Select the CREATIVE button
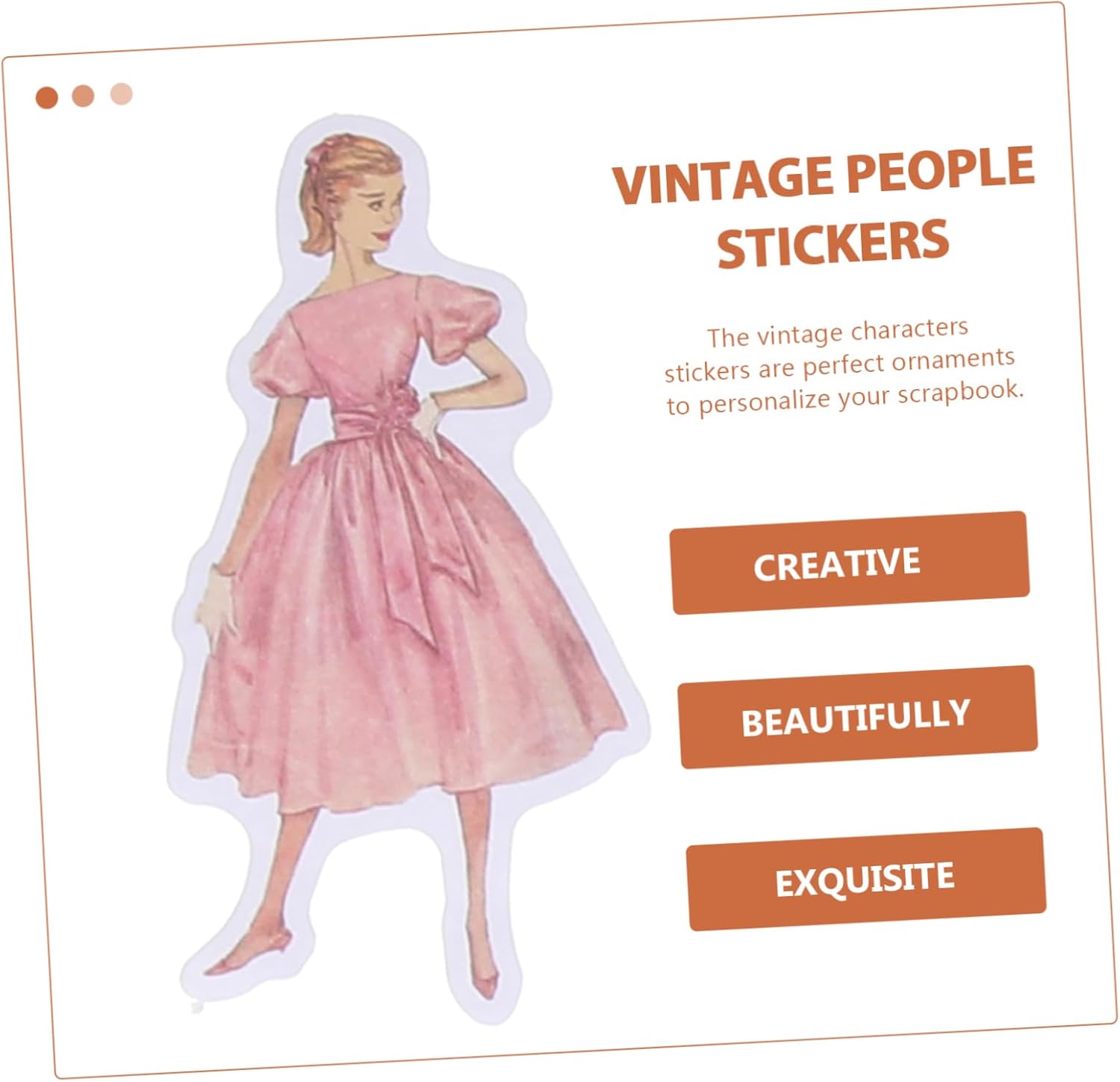This screenshot has width=1120, height=1082. (x=850, y=562)
